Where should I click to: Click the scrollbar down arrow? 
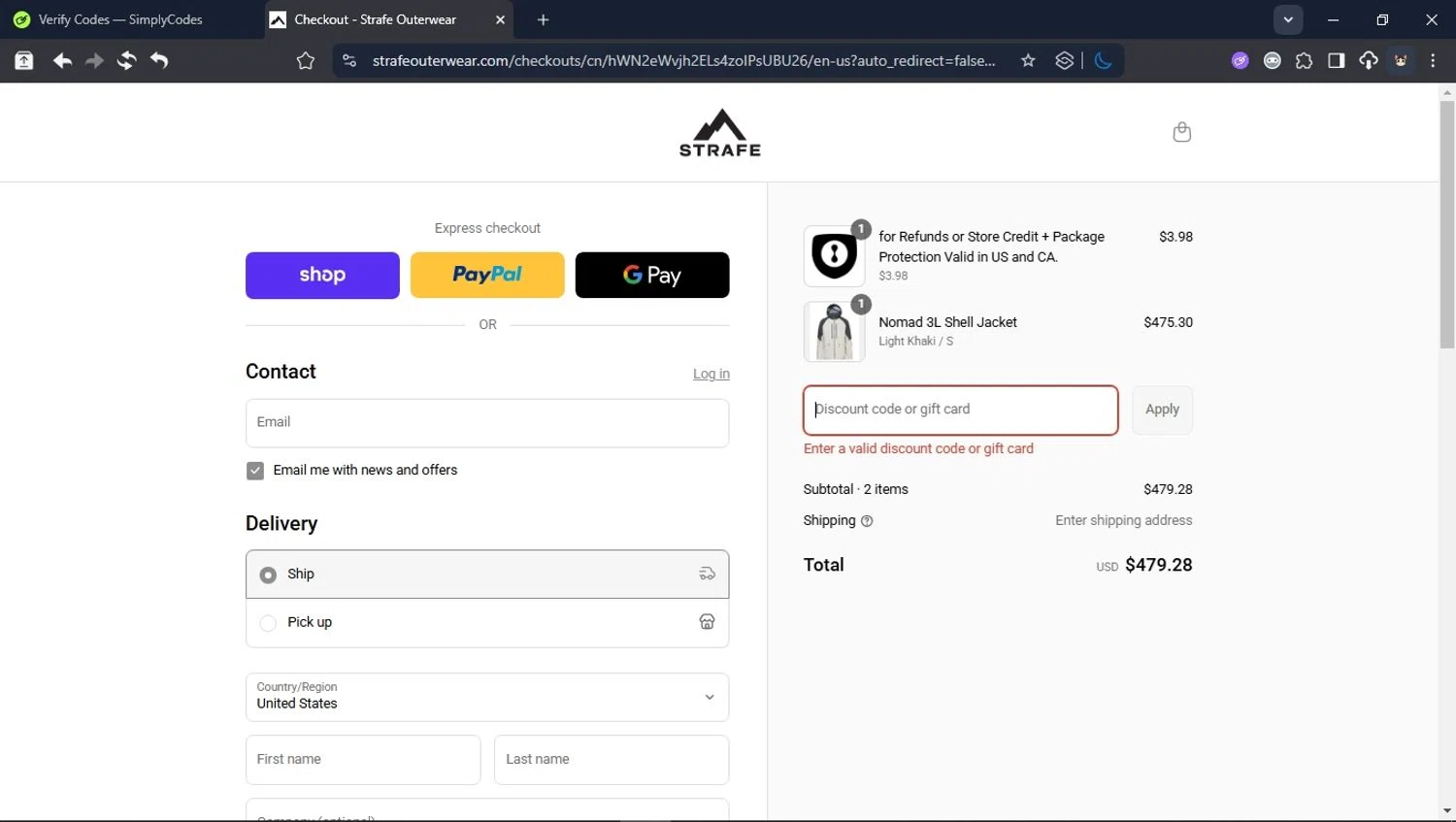tap(1447, 811)
